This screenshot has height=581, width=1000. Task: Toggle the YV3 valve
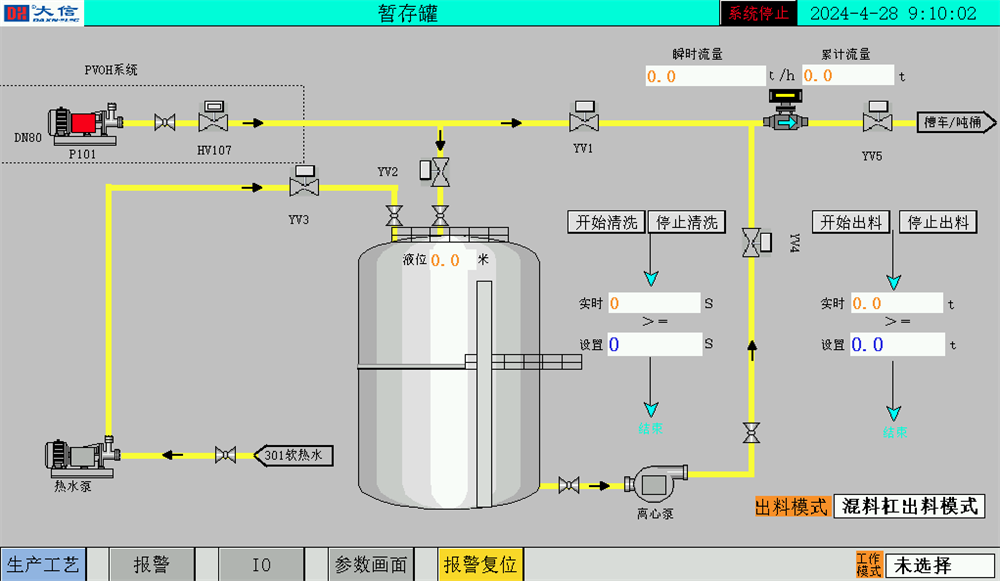point(304,181)
